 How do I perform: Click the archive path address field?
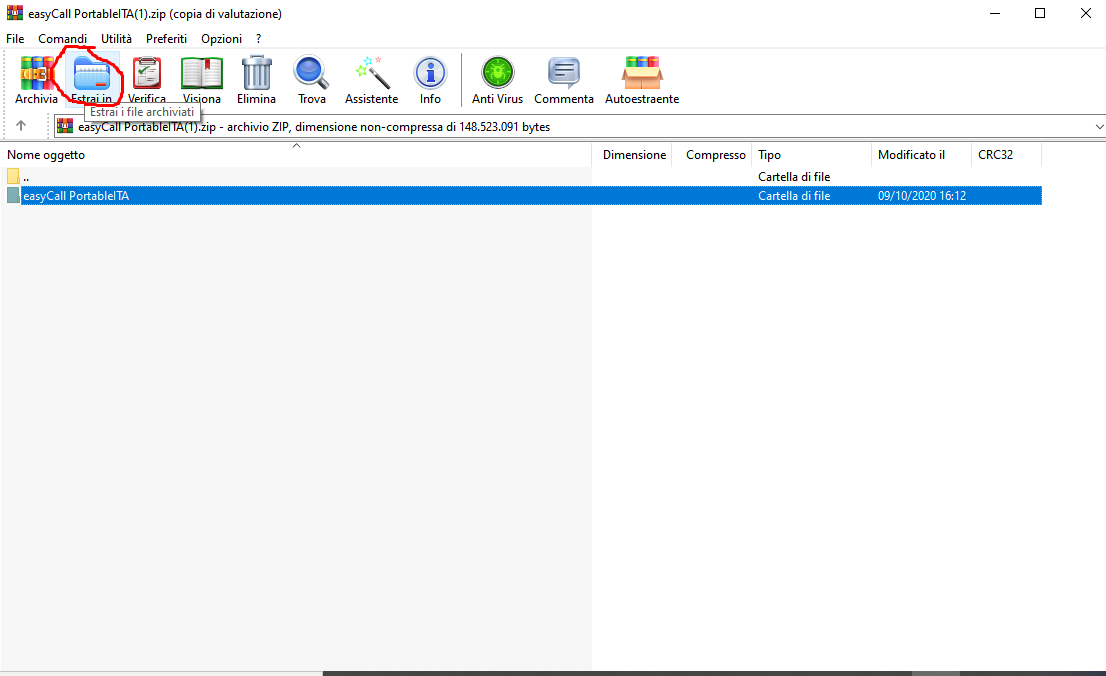tap(580, 127)
